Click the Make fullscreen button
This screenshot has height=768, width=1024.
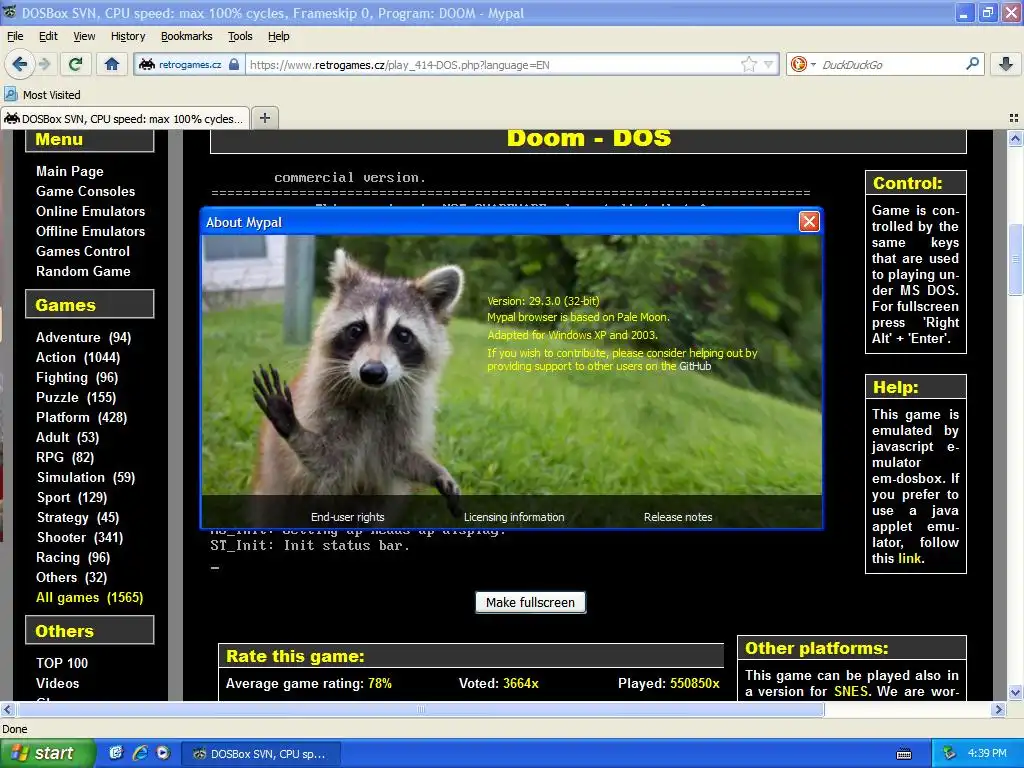pos(530,602)
